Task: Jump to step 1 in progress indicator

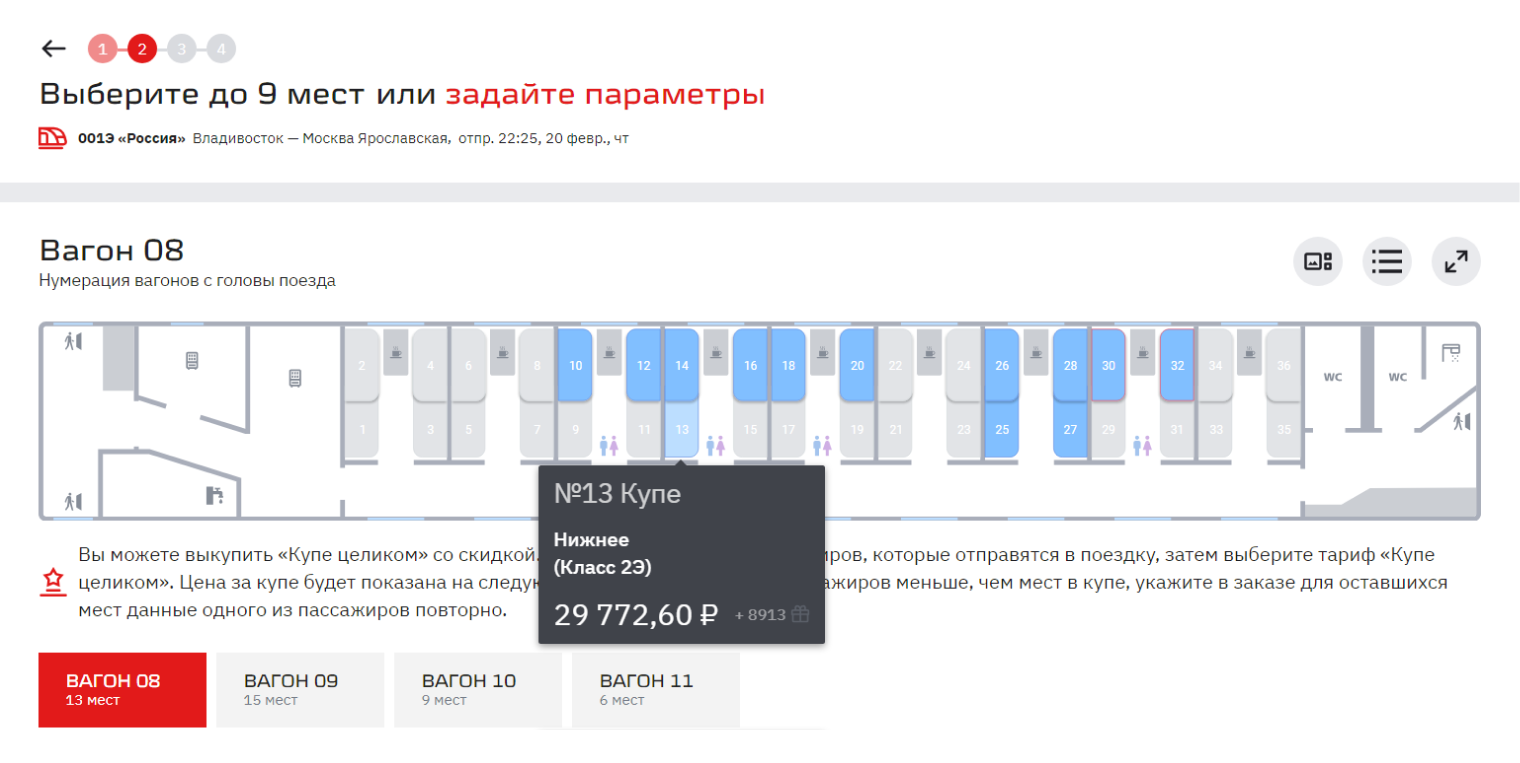Action: 102,48
